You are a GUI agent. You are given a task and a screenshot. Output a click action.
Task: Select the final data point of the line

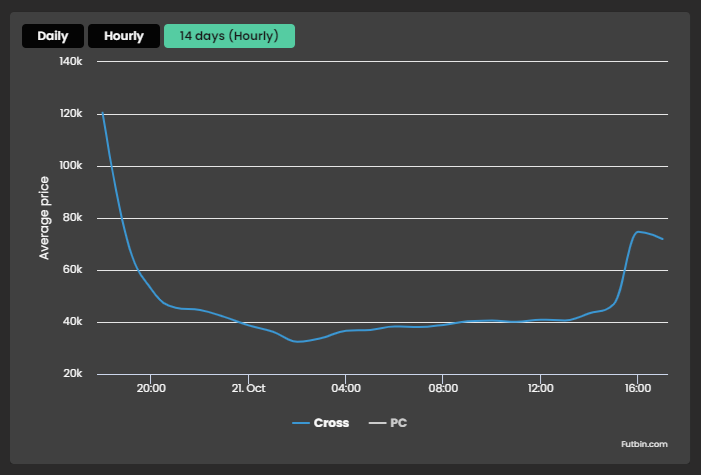click(662, 239)
